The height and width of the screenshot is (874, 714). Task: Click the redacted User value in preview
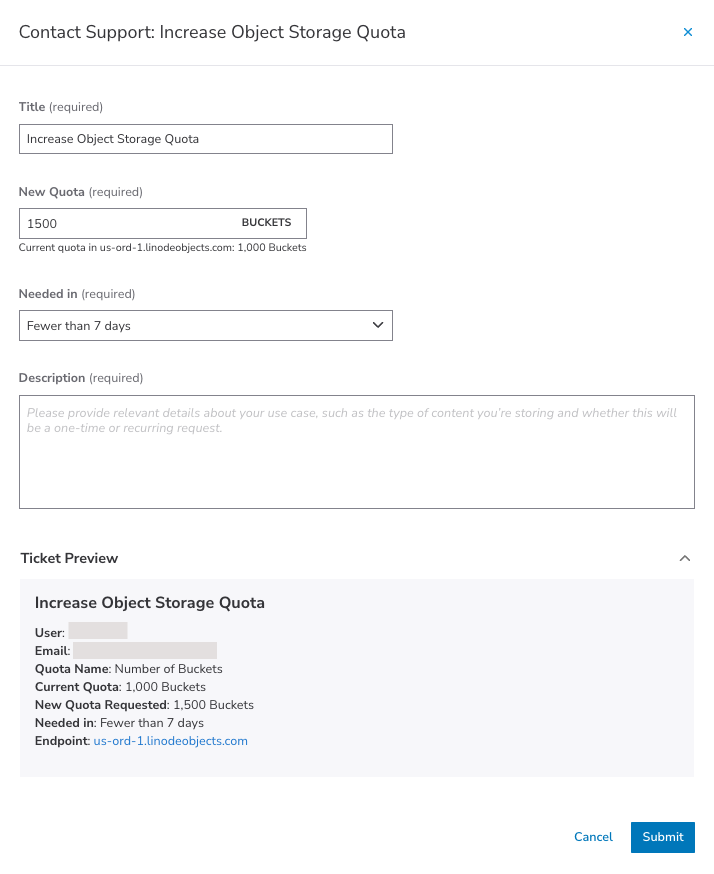(x=98, y=632)
